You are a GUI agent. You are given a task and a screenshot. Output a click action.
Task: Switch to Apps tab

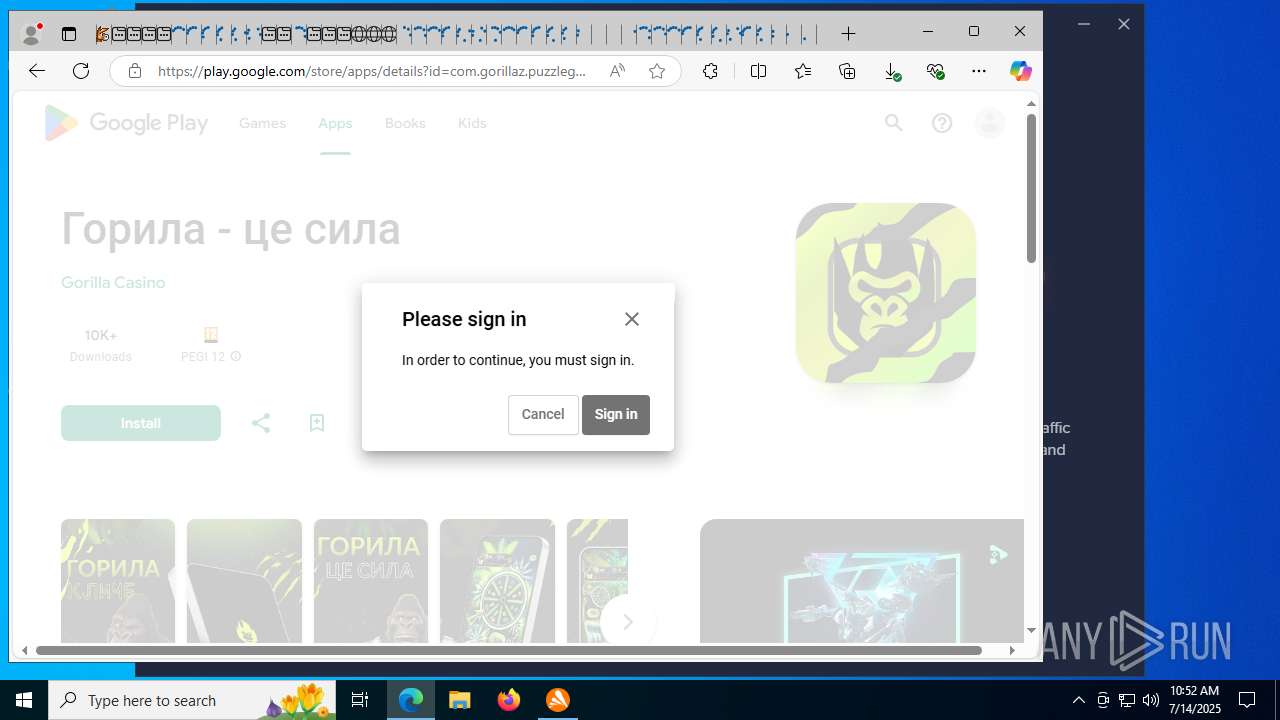tap(335, 123)
